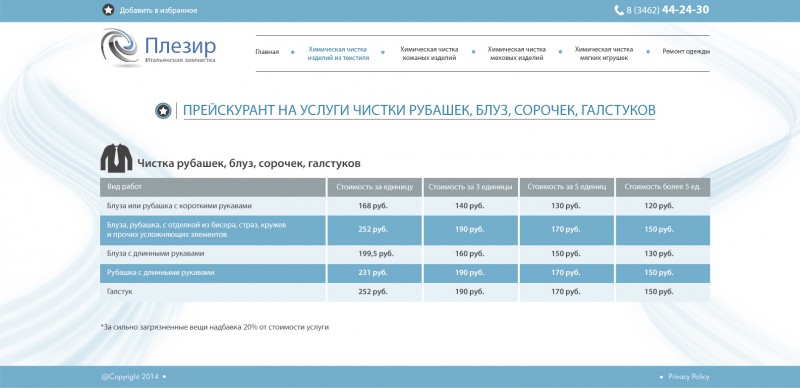Click the 168 руб. price cell

click(374, 206)
